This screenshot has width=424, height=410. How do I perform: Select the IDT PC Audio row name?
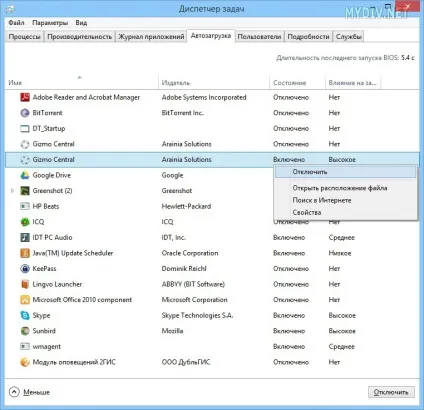[52, 238]
